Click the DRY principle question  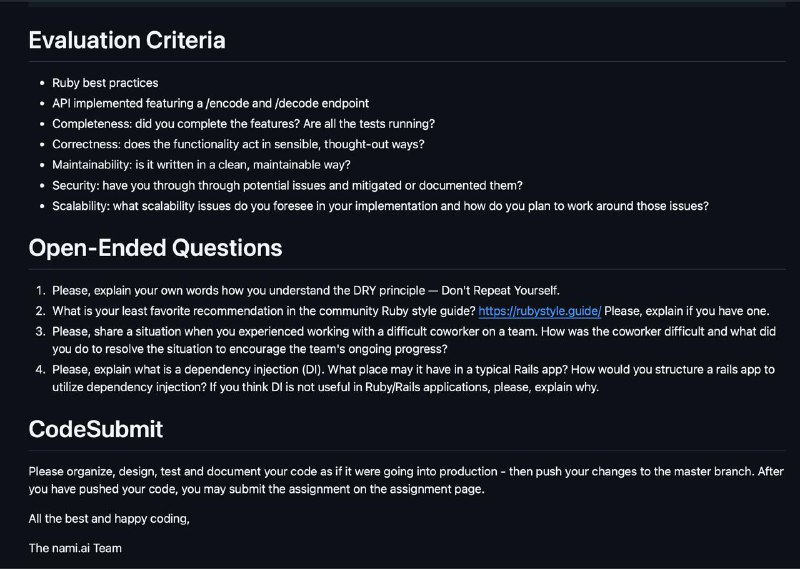click(306, 290)
